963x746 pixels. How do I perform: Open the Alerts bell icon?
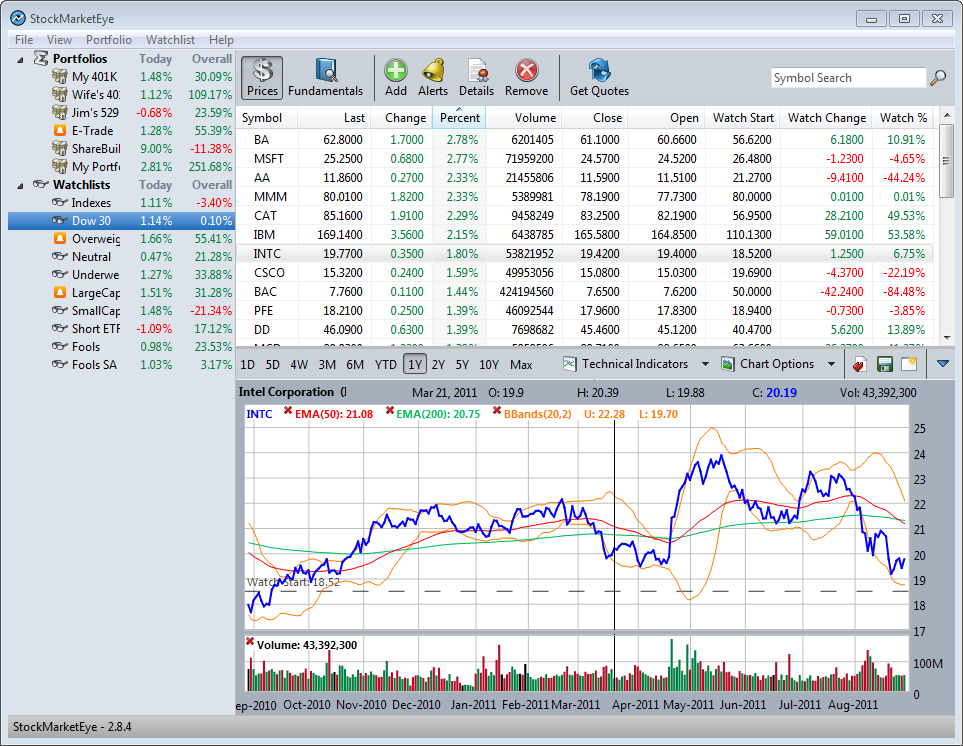[433, 78]
